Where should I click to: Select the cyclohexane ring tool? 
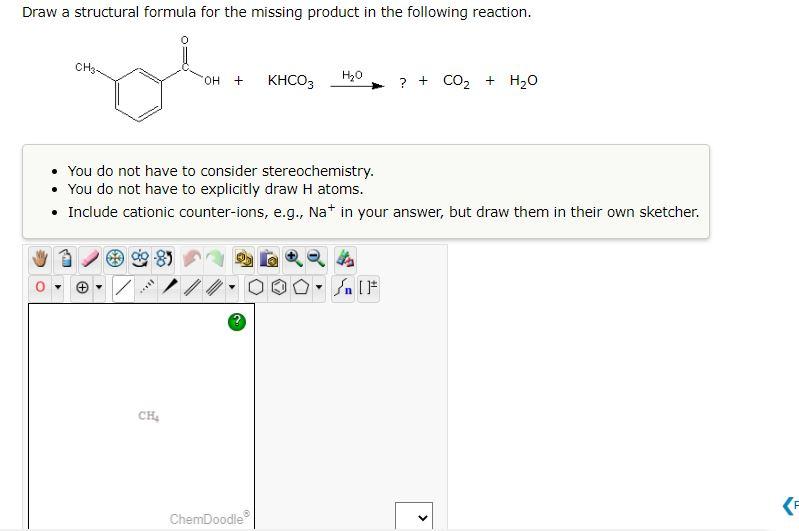click(256, 287)
